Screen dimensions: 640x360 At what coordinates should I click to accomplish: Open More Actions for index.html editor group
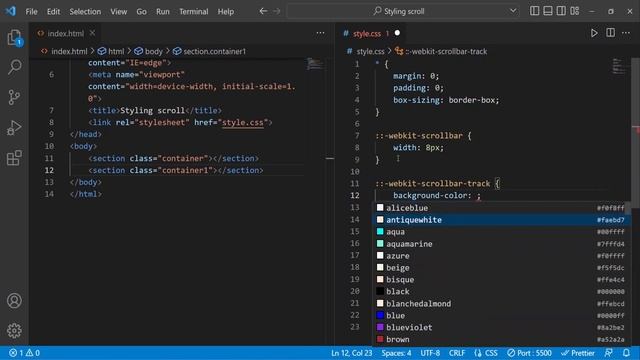(320, 33)
